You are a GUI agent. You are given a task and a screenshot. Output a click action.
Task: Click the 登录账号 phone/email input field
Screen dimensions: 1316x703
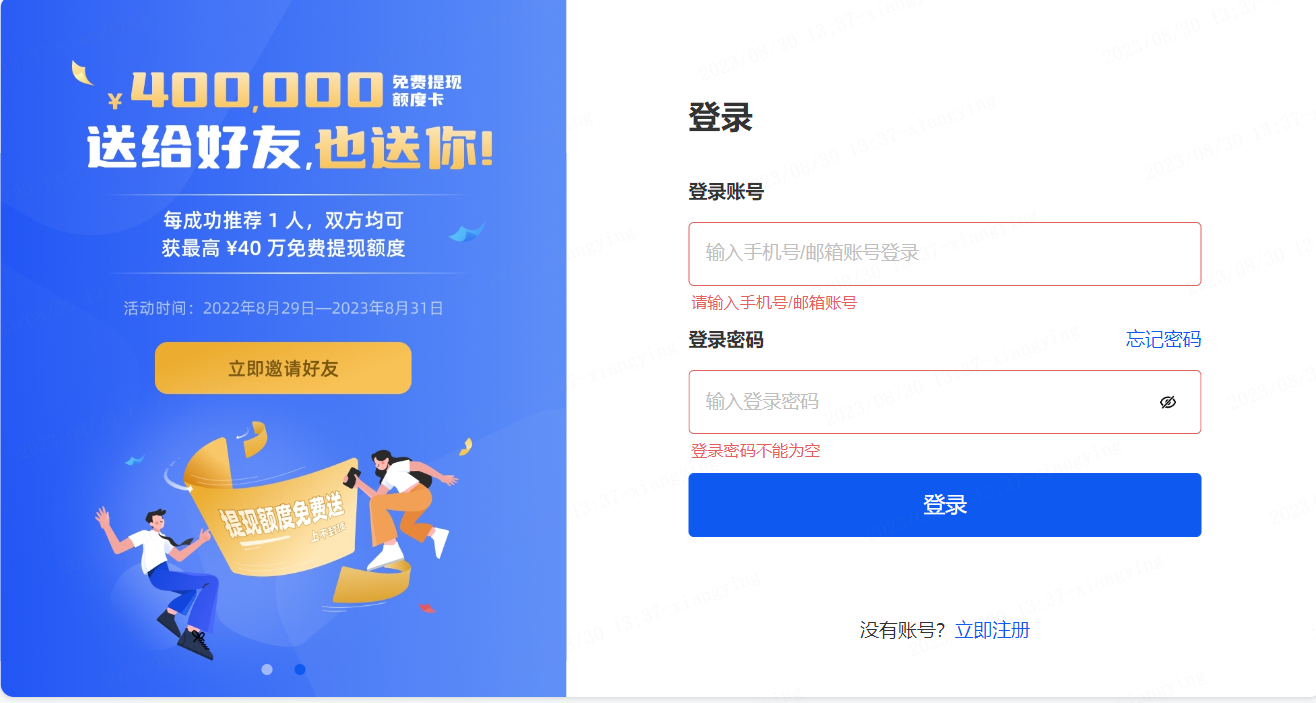(944, 254)
